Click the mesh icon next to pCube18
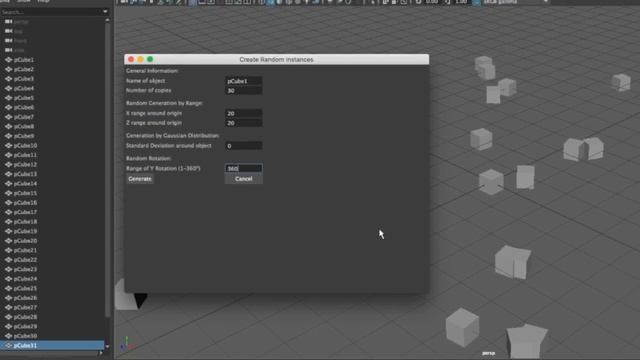This screenshot has height=360, width=640. click(9, 222)
